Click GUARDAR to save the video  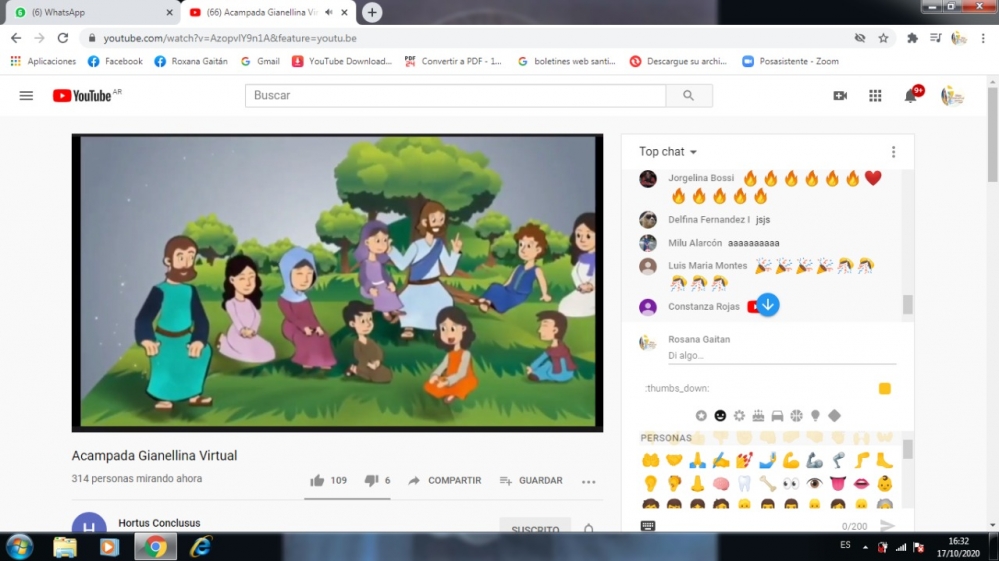click(531, 481)
